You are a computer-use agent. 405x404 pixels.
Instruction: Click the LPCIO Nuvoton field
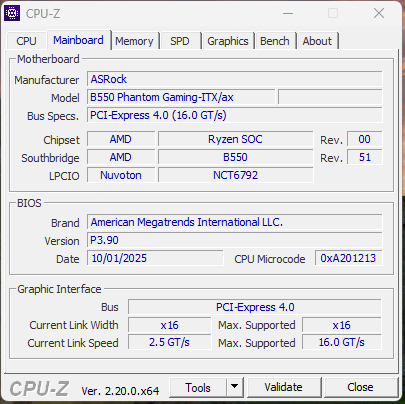tap(121, 175)
